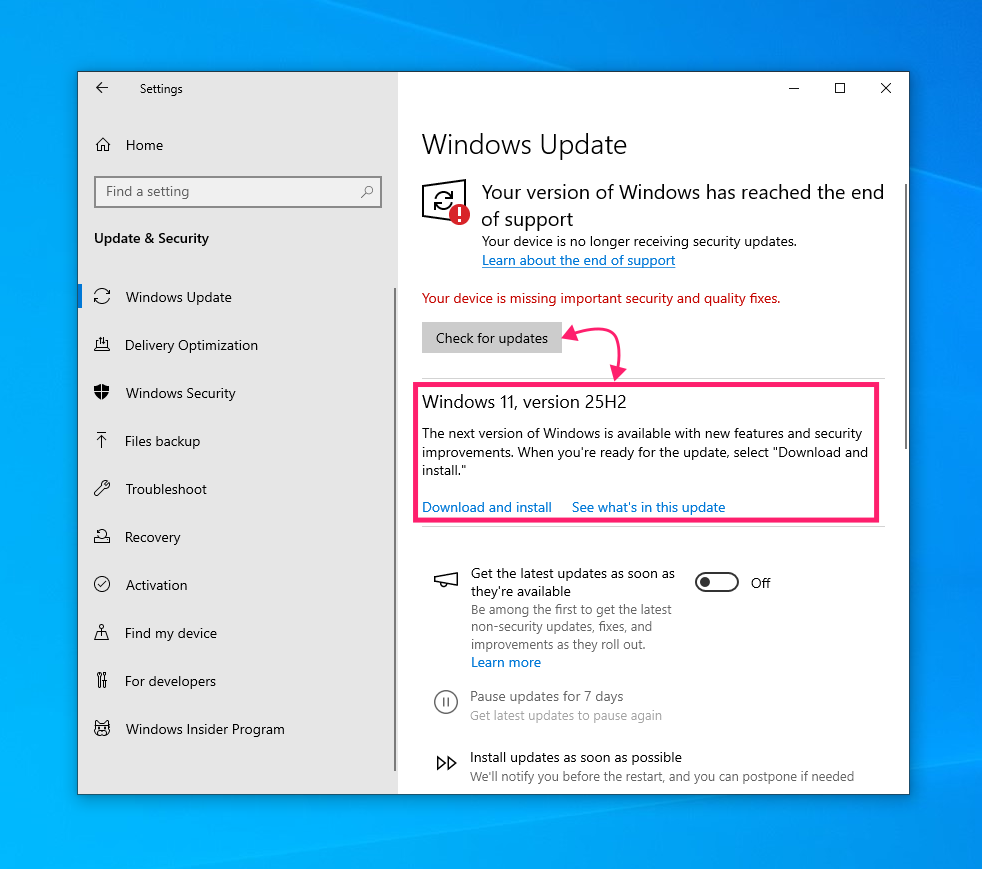Click the Windows 11, version 25H2 heading
This screenshot has height=869, width=982.
coord(524,402)
